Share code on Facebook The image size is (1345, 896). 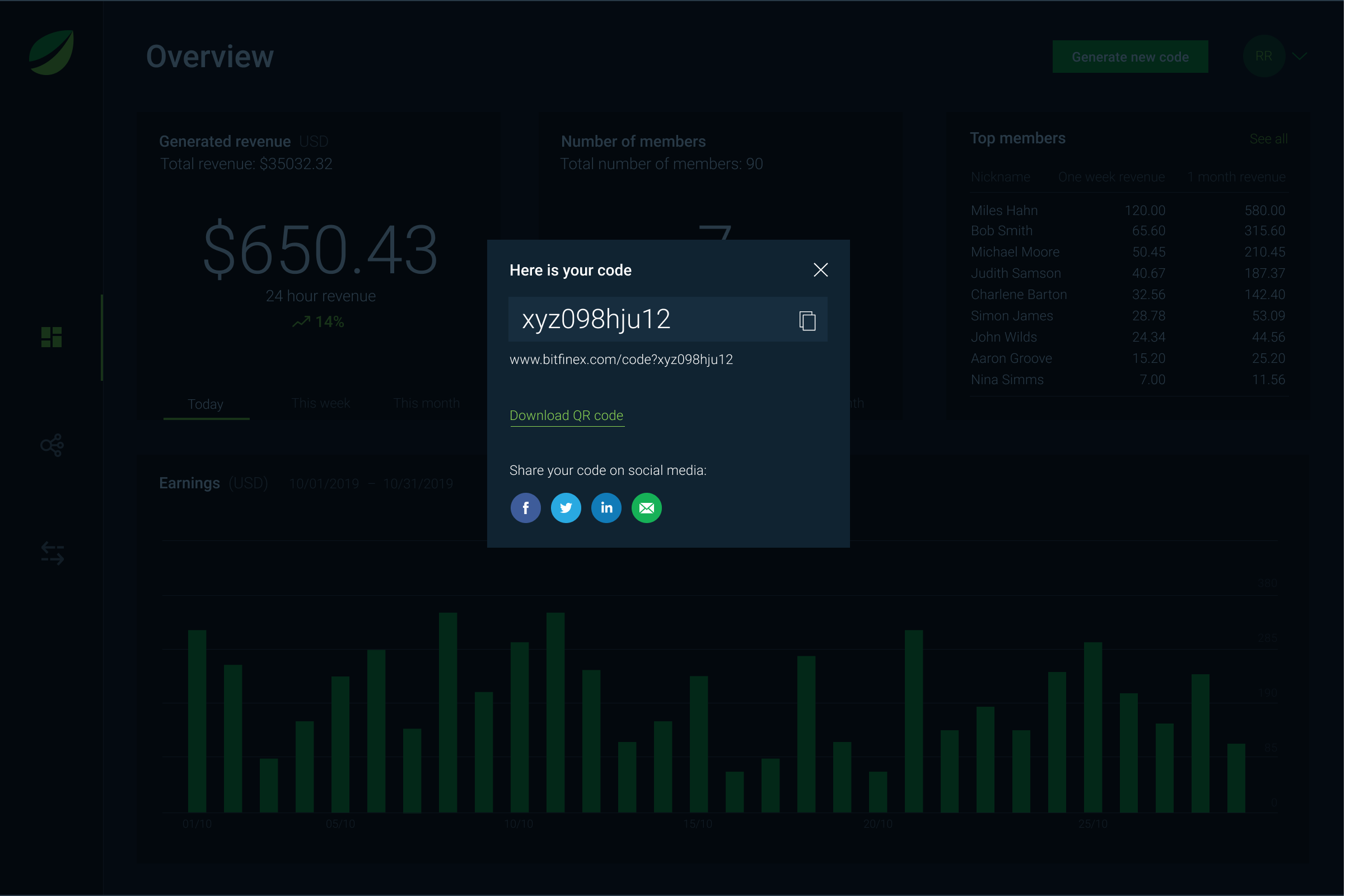point(525,508)
